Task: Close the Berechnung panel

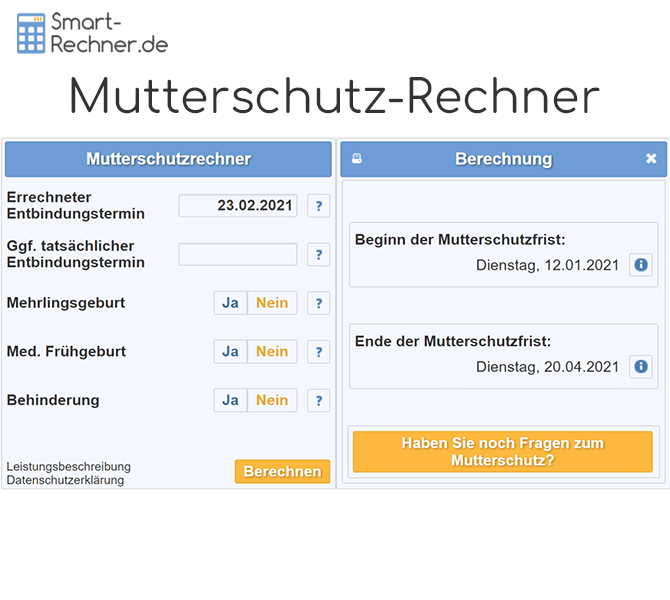Action: pos(651,159)
